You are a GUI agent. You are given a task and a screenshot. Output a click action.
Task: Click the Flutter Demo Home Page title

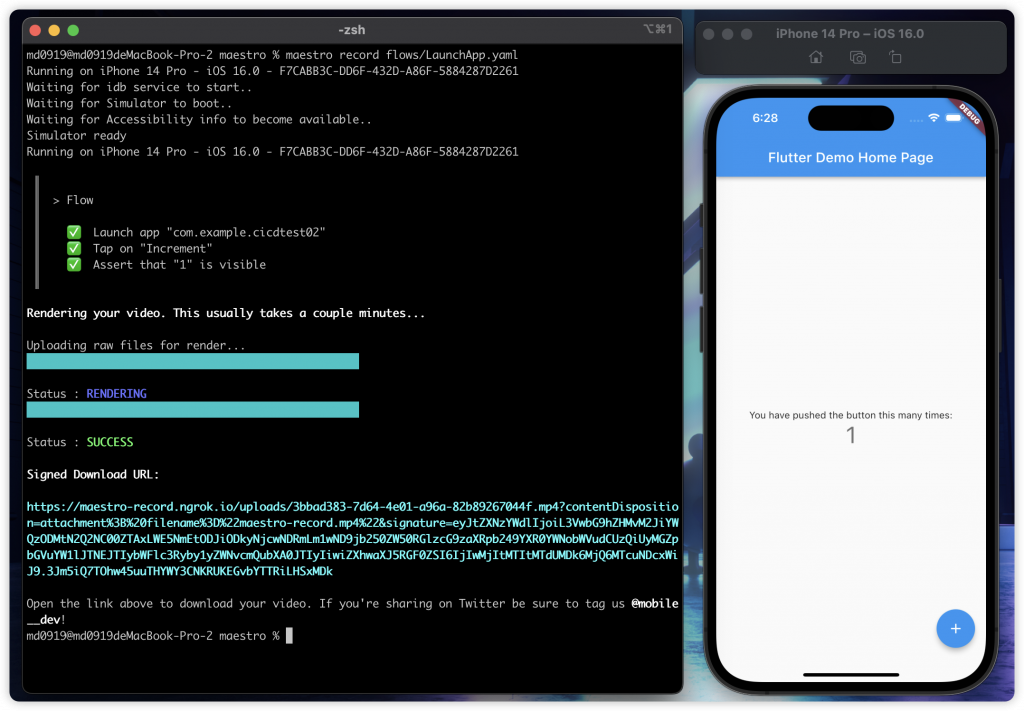pos(850,157)
